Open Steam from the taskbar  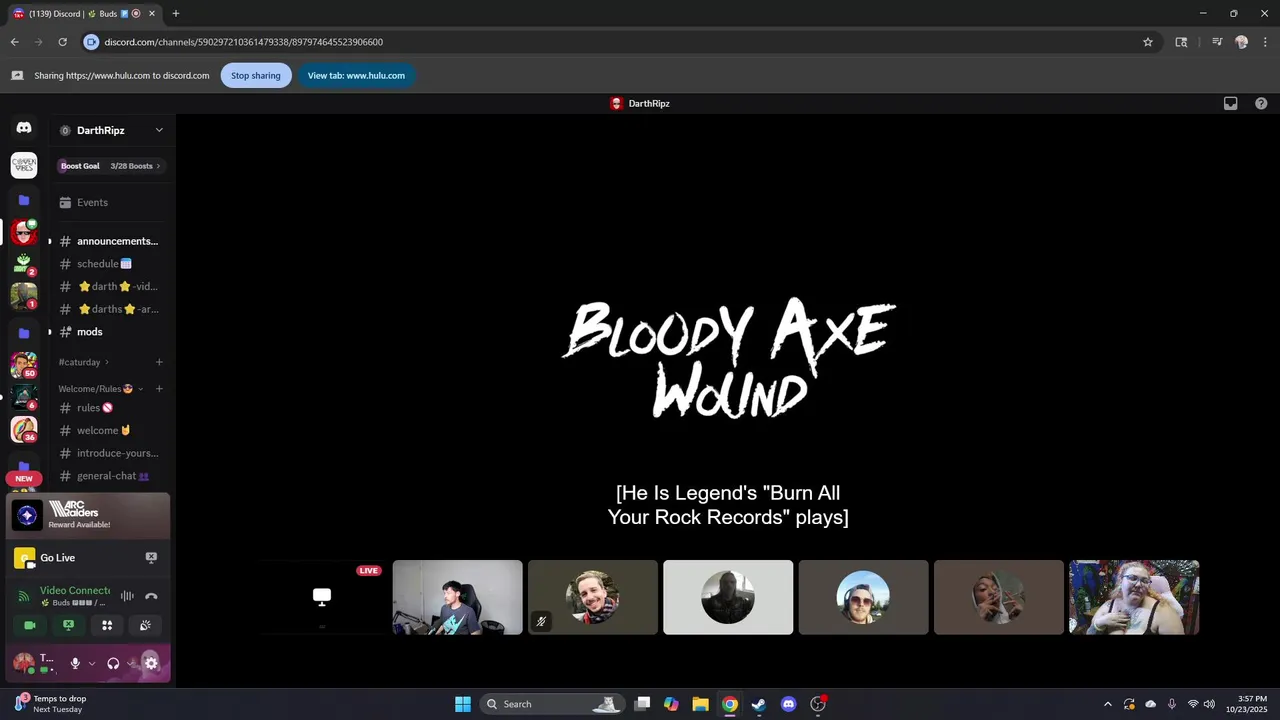point(759,704)
